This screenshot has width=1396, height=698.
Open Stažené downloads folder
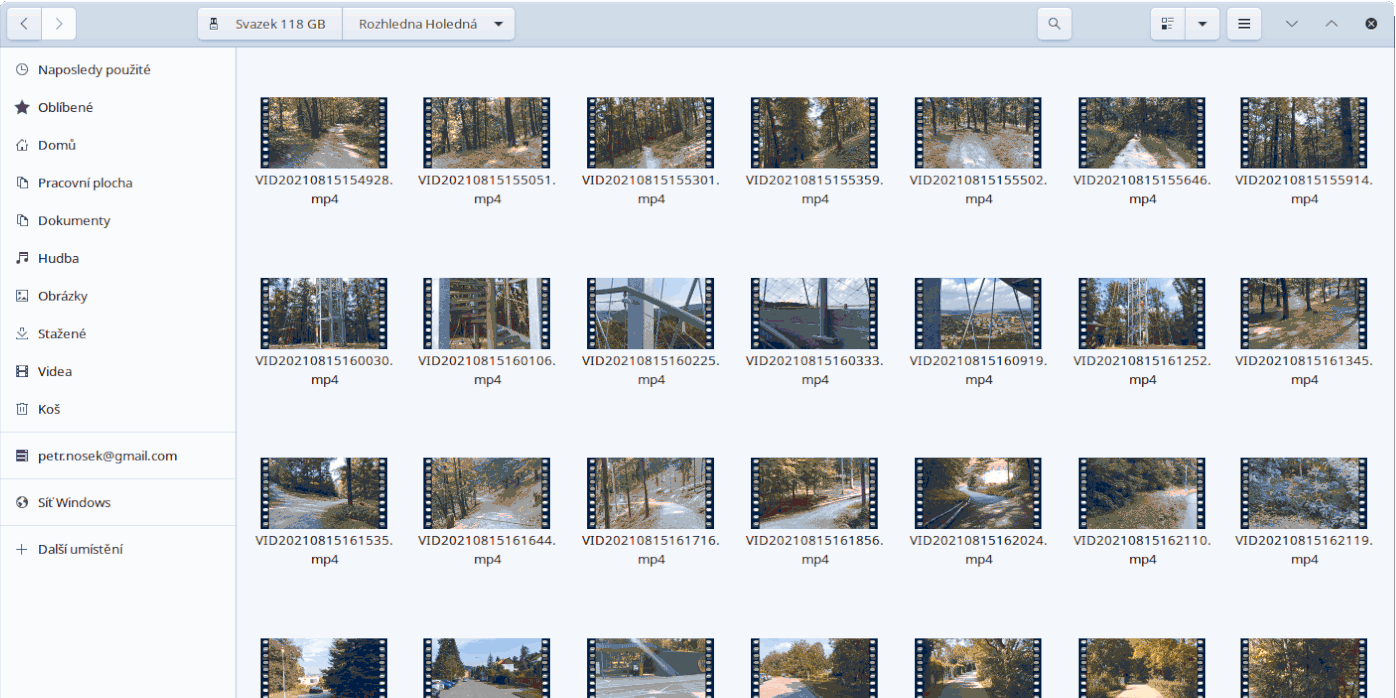(62, 334)
